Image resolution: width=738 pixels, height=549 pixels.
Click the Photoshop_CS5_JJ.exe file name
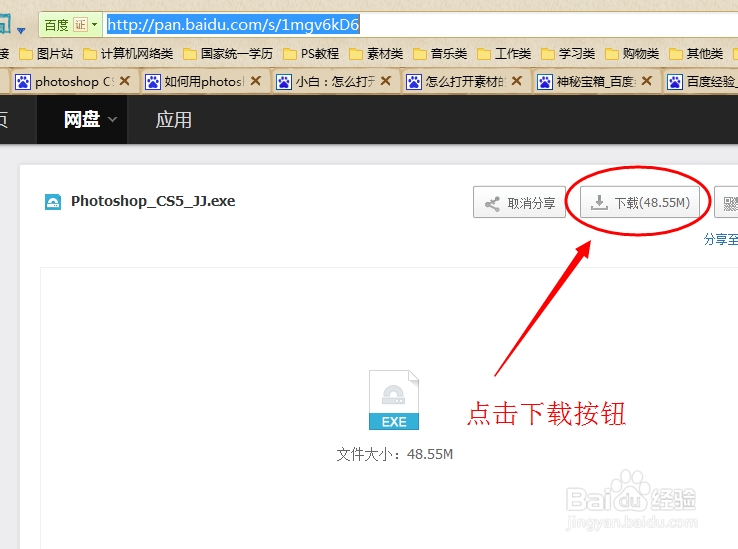pos(153,201)
